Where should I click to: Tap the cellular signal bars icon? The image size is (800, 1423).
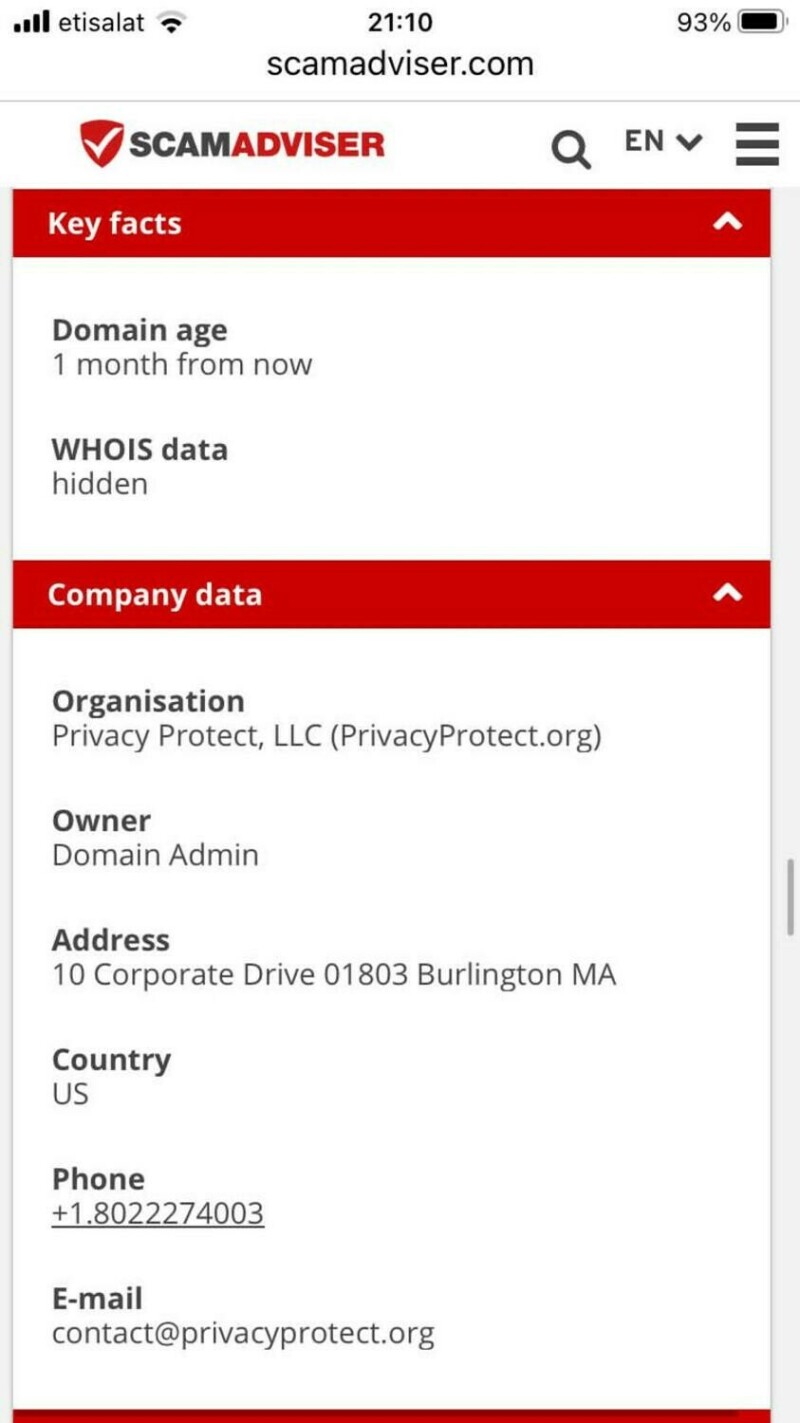point(31,23)
